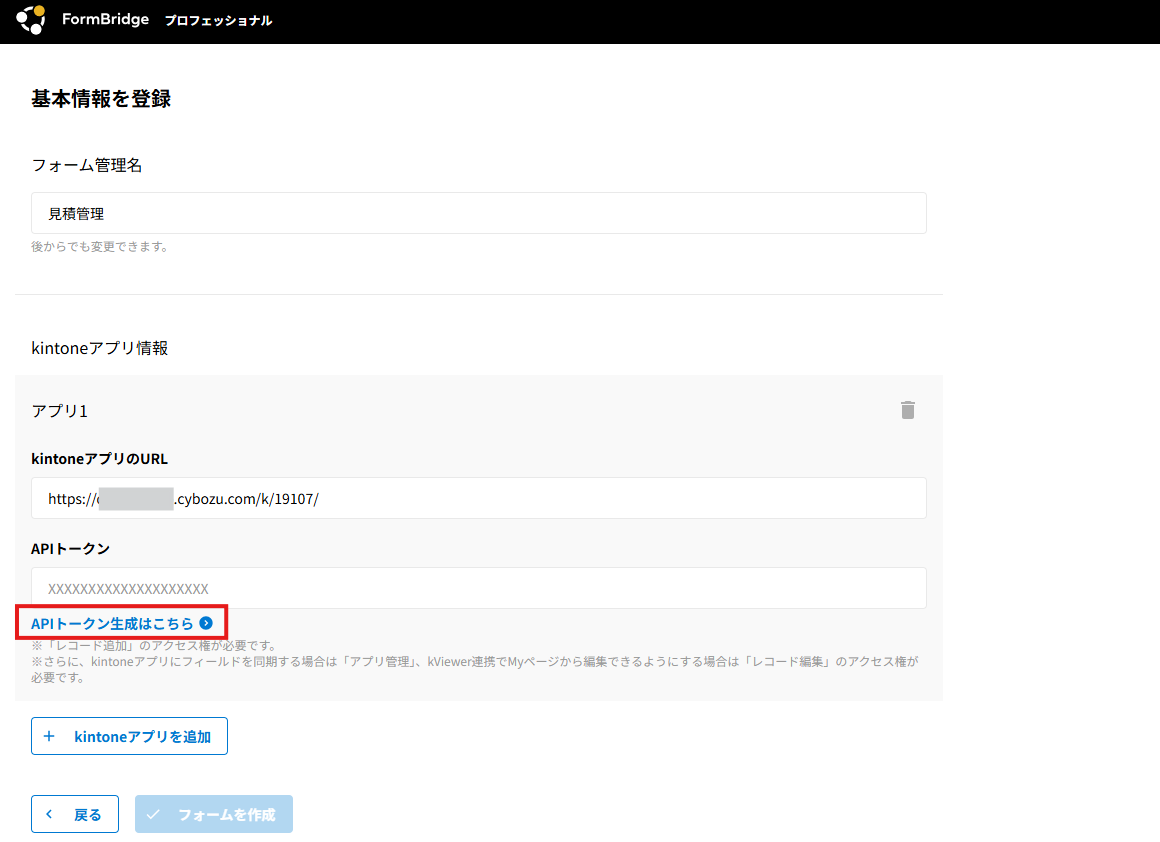This screenshot has width=1160, height=842.
Task: Focus the フォーム管理名 input field
Action: click(478, 213)
